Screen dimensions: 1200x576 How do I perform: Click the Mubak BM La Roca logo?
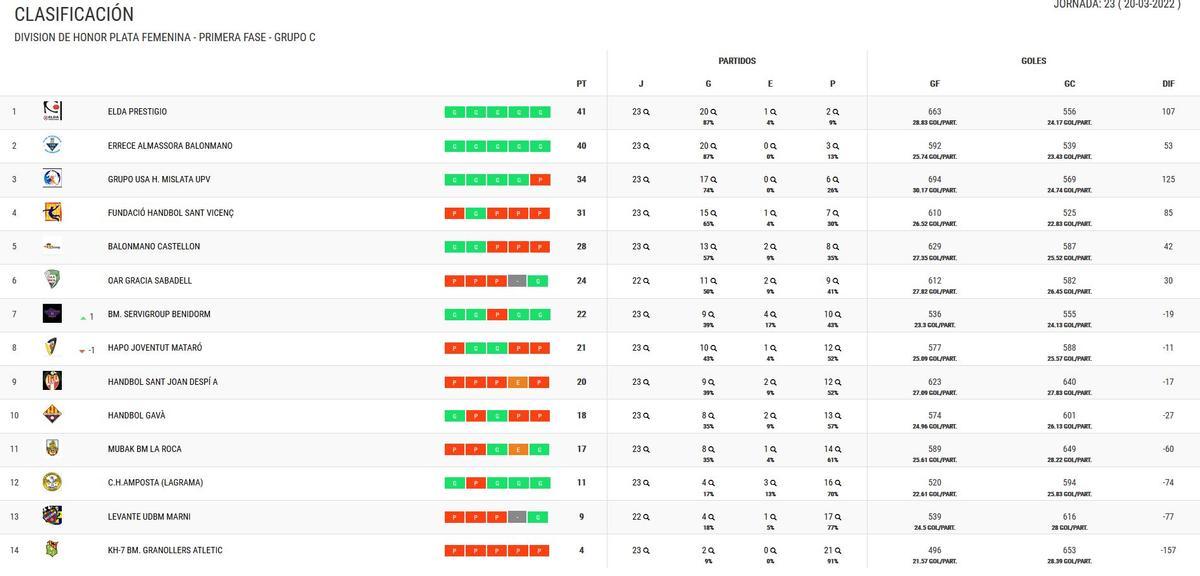point(51,448)
